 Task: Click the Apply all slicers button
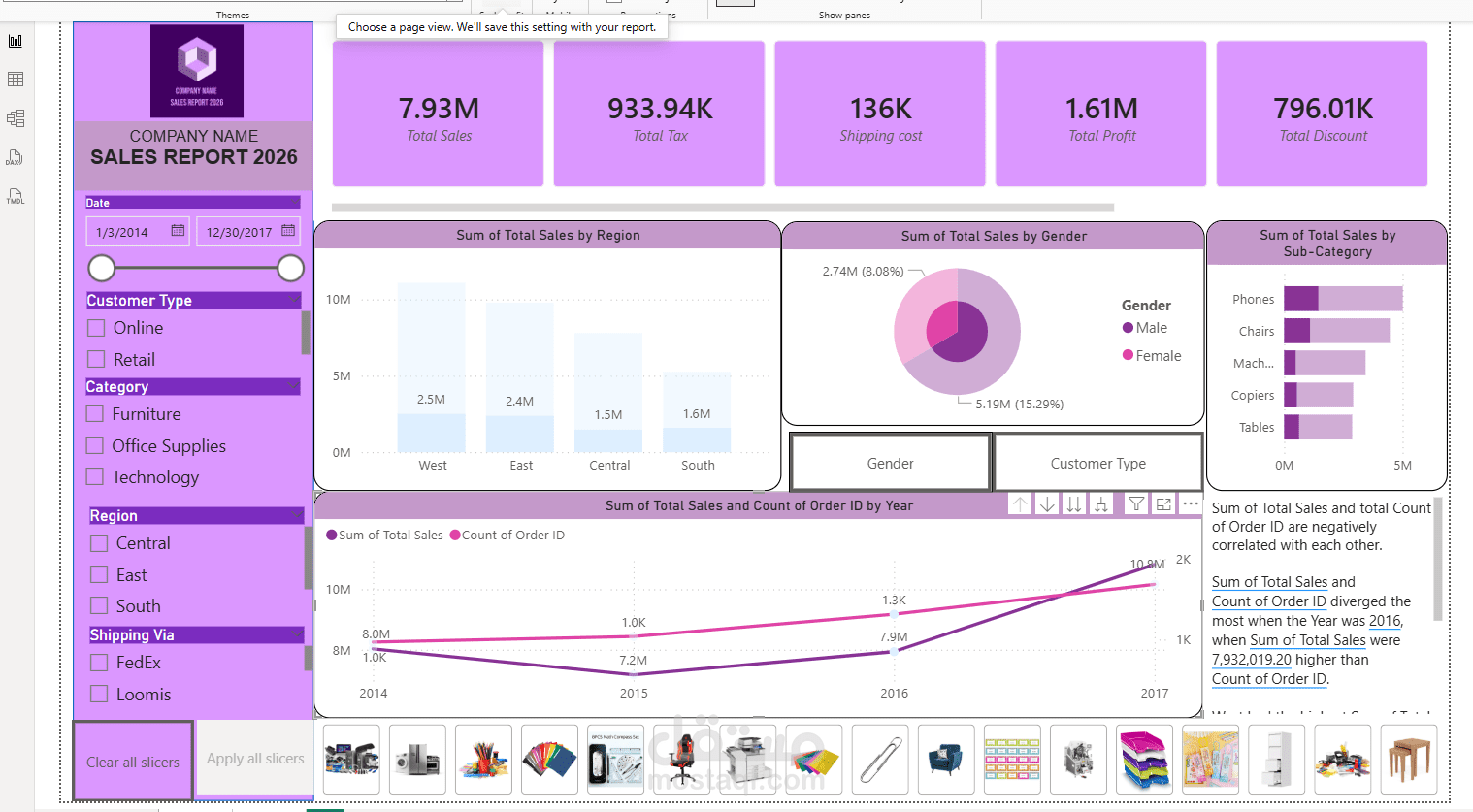click(x=255, y=759)
